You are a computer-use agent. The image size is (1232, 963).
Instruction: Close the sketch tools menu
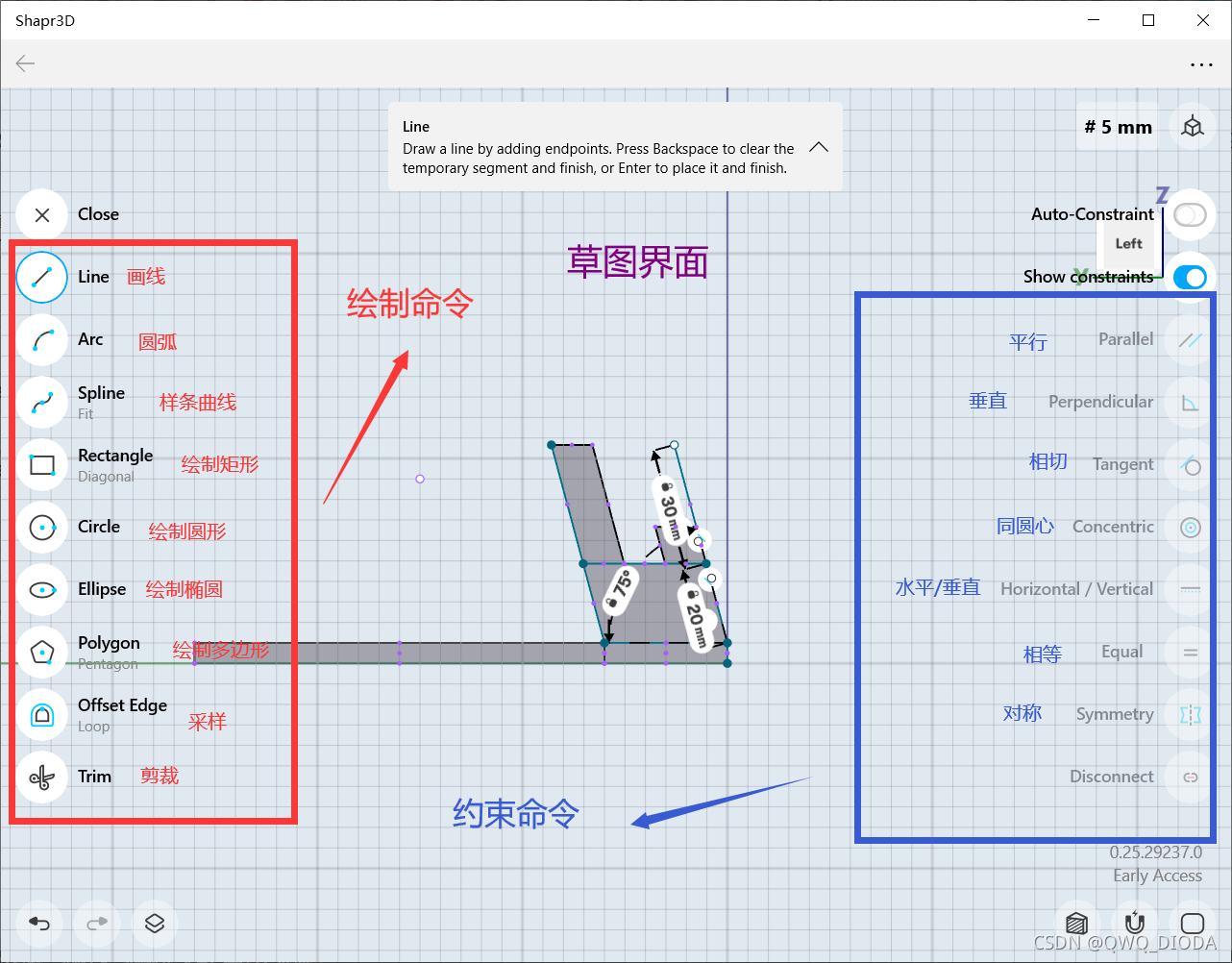click(x=41, y=214)
